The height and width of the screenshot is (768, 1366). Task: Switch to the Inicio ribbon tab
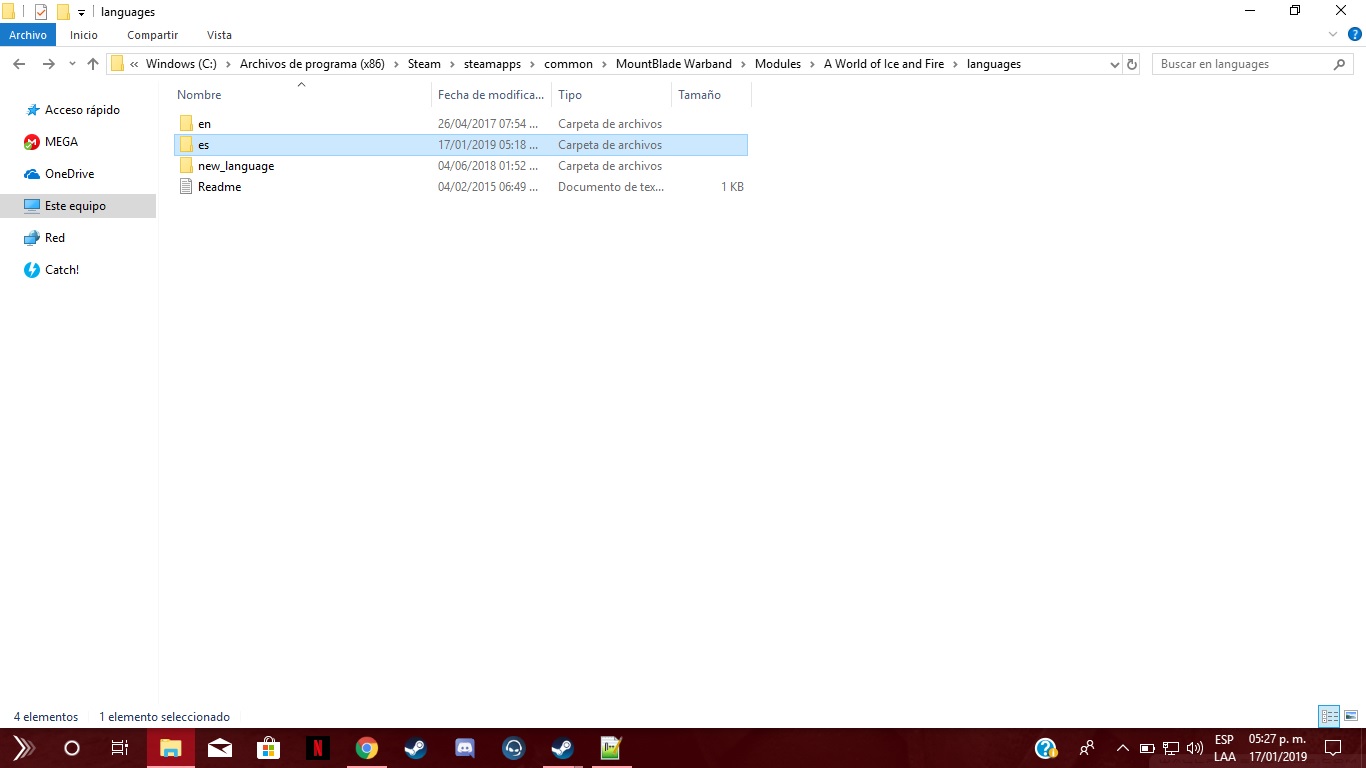tap(84, 35)
